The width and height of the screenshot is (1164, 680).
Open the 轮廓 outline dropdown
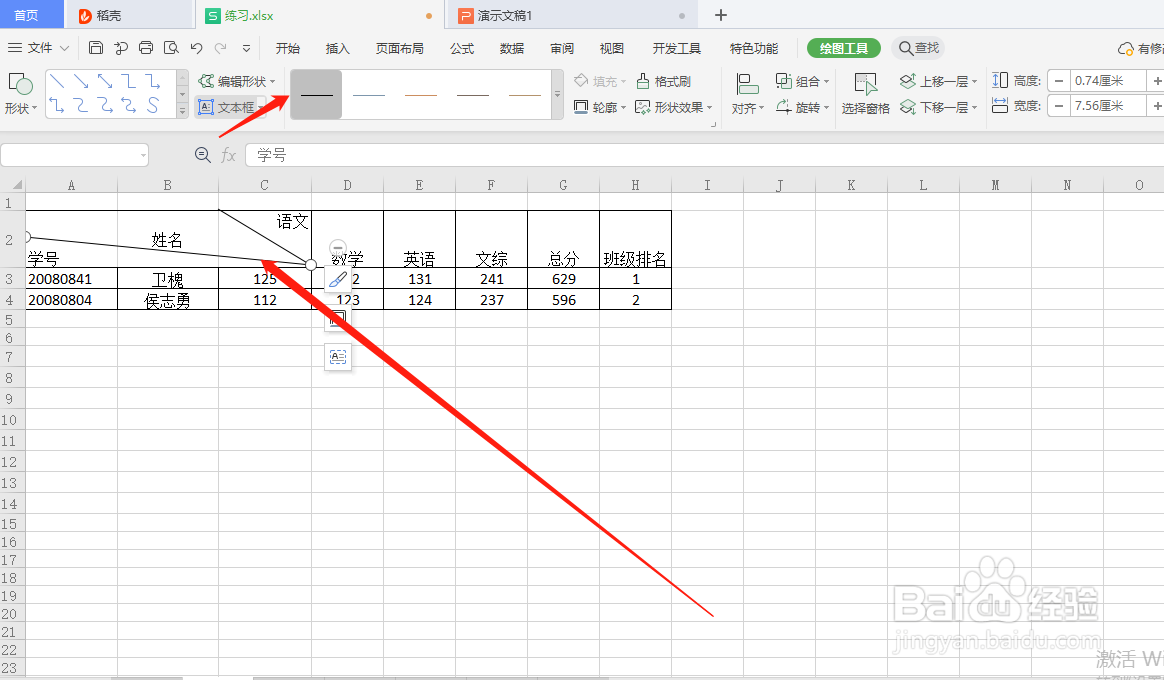[x=601, y=107]
